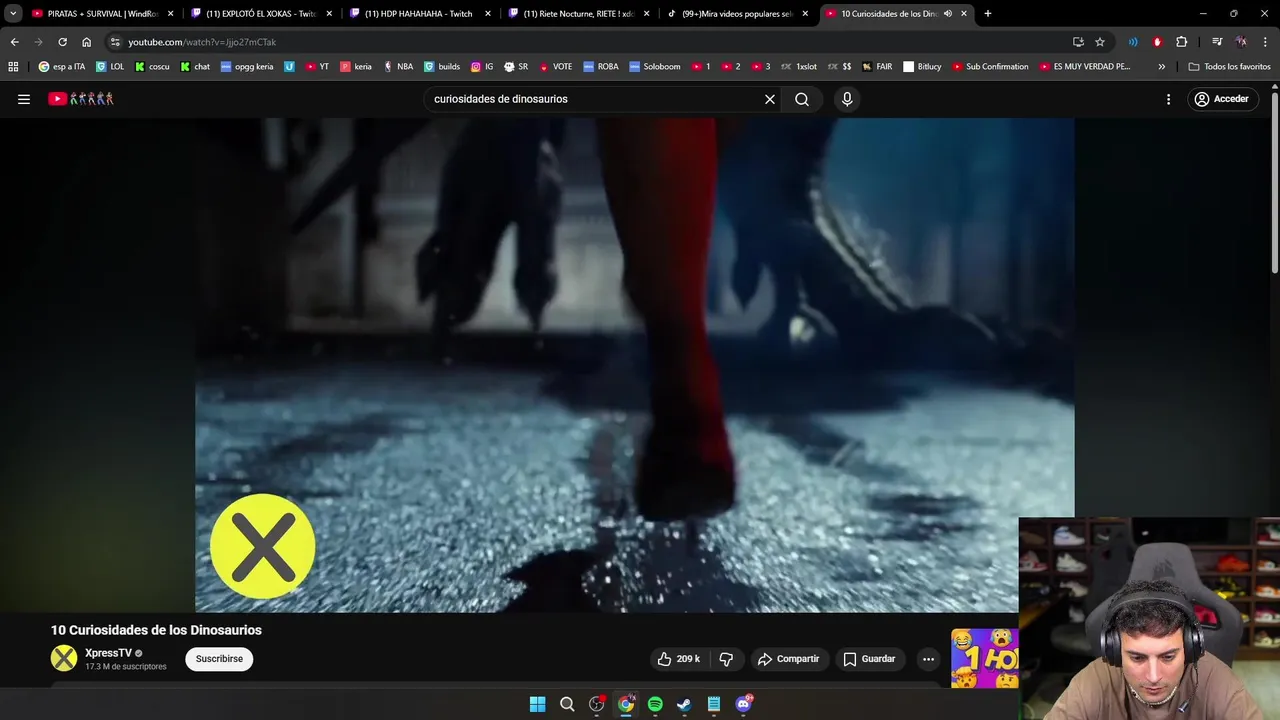Click Suscribirse button
Viewport: 1280px width, 720px height.
coord(219,659)
